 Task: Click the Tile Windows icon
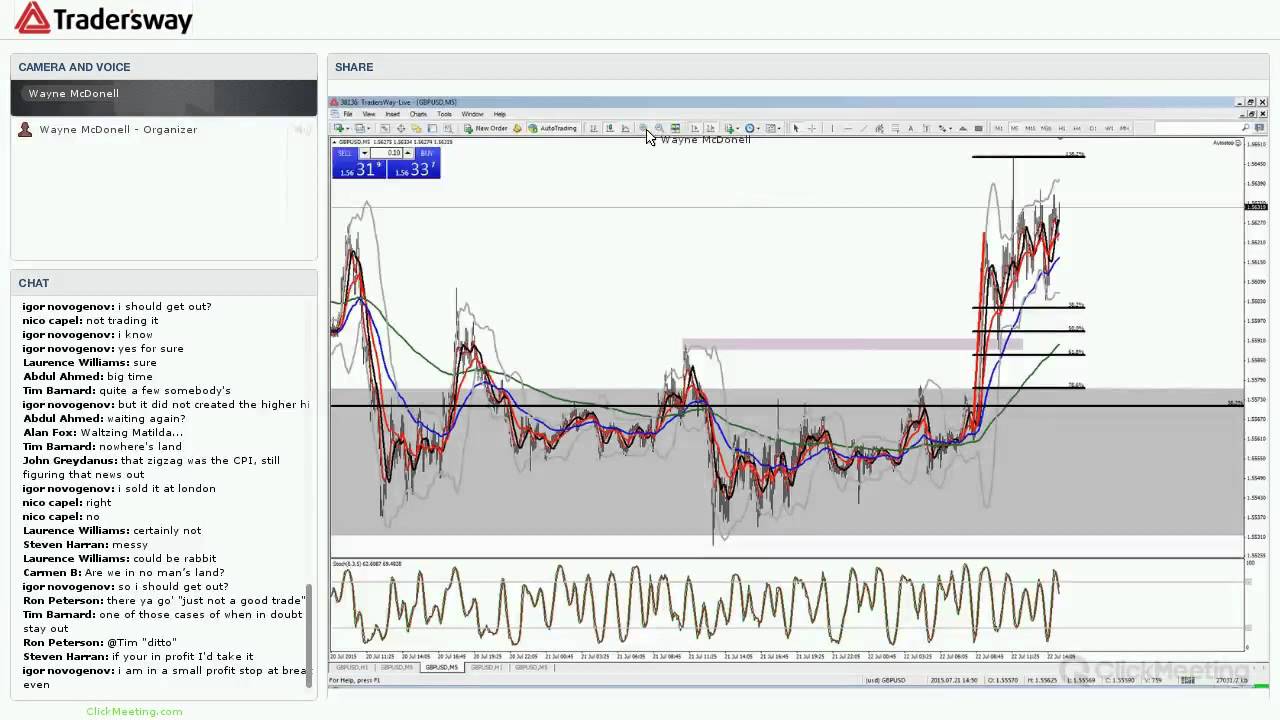pyautogui.click(x=676, y=128)
